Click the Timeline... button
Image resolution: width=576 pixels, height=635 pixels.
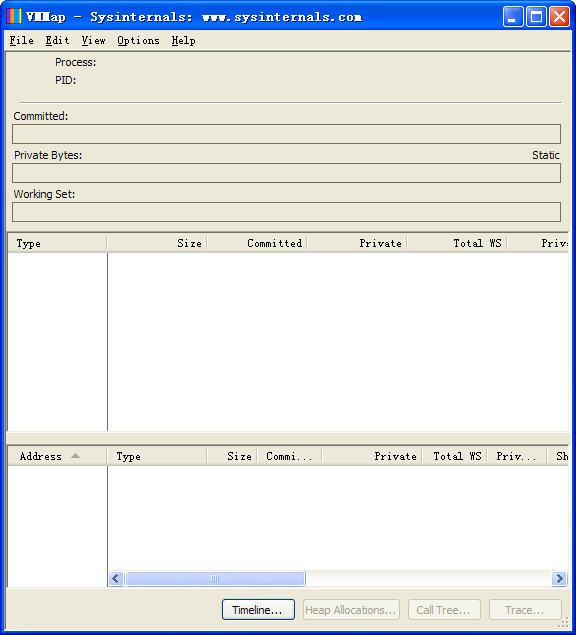(258, 609)
